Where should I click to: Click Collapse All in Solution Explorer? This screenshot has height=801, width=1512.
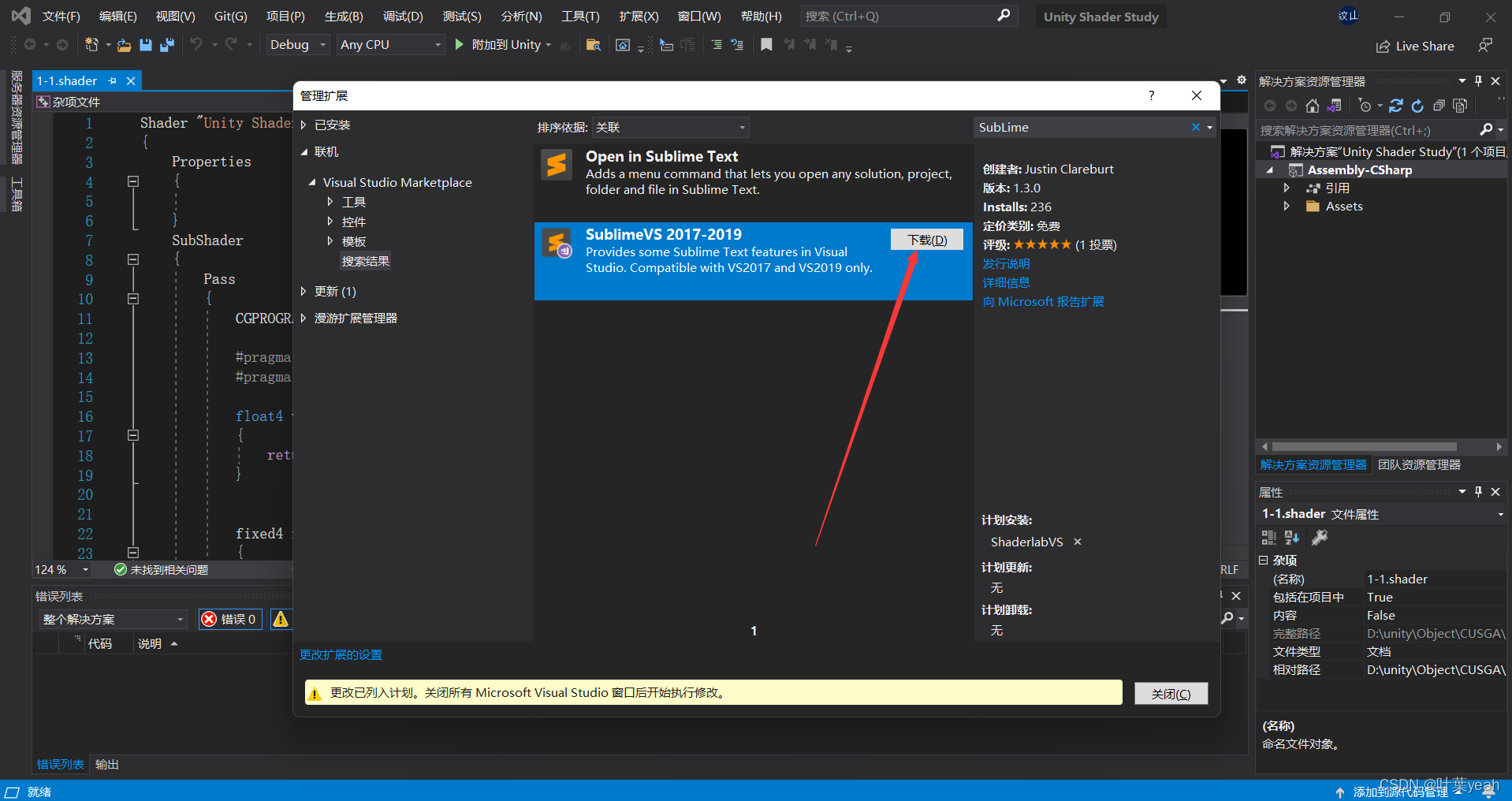(1439, 106)
